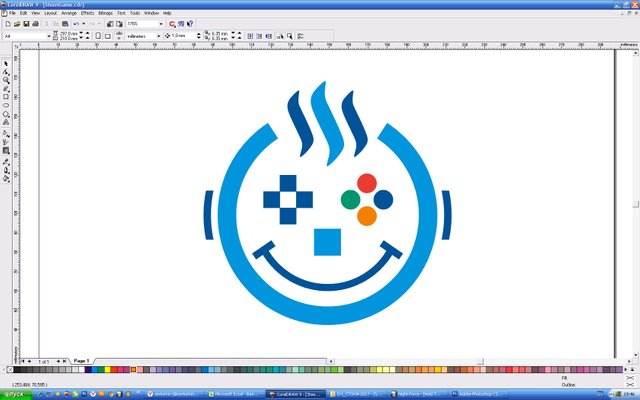Go to last page button in navigator
The height and width of the screenshot is (400, 640).
pyautogui.click(x=64, y=361)
